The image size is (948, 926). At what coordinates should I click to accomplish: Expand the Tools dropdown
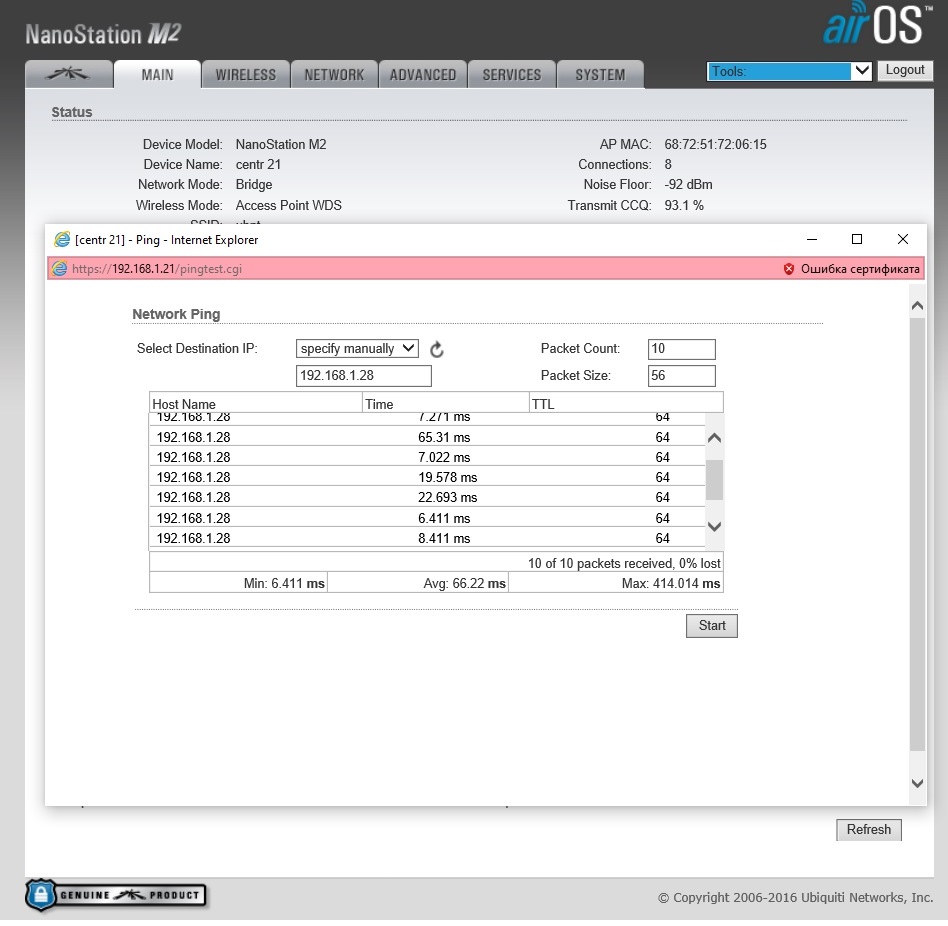coord(789,71)
